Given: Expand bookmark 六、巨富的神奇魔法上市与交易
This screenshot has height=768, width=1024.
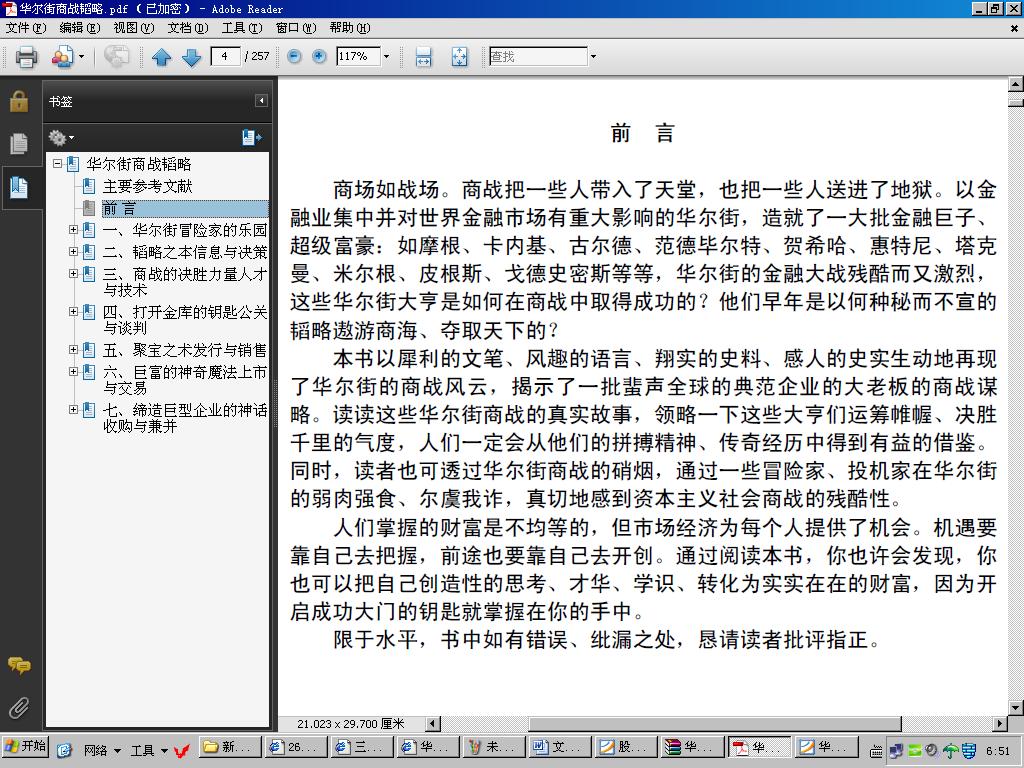Looking at the screenshot, I should pos(74,372).
